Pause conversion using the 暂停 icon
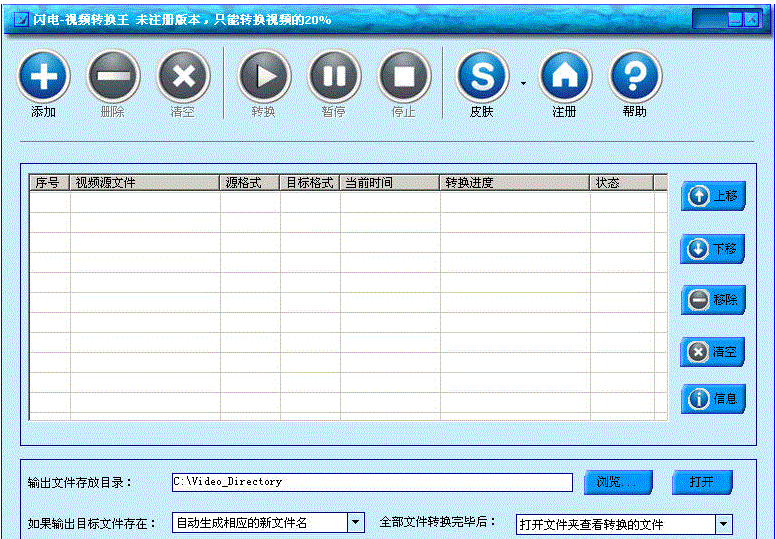The width and height of the screenshot is (776, 539). pos(334,76)
